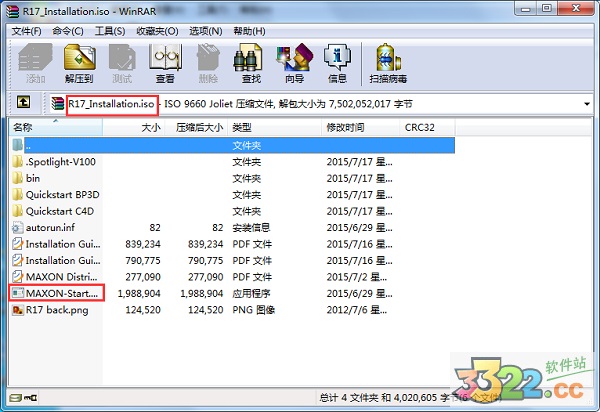Image resolution: width=600 pixels, height=412 pixels.
Task: Close the WinRAR window
Action: click(576, 8)
